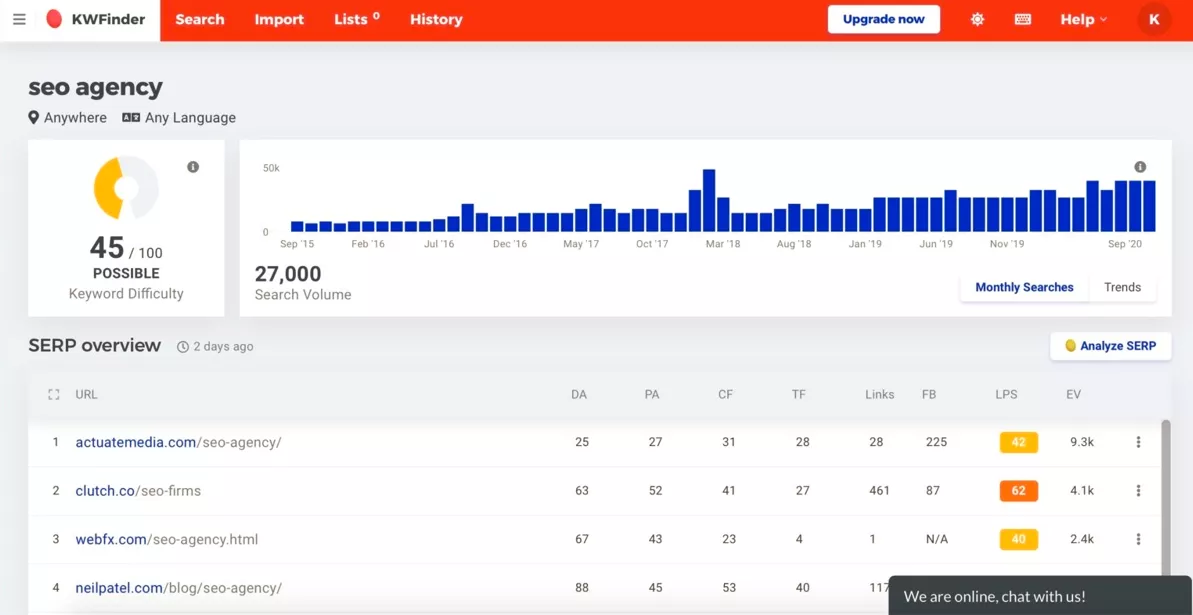Sort by the Links column header
Viewport: 1193px width, 615px height.
[880, 394]
